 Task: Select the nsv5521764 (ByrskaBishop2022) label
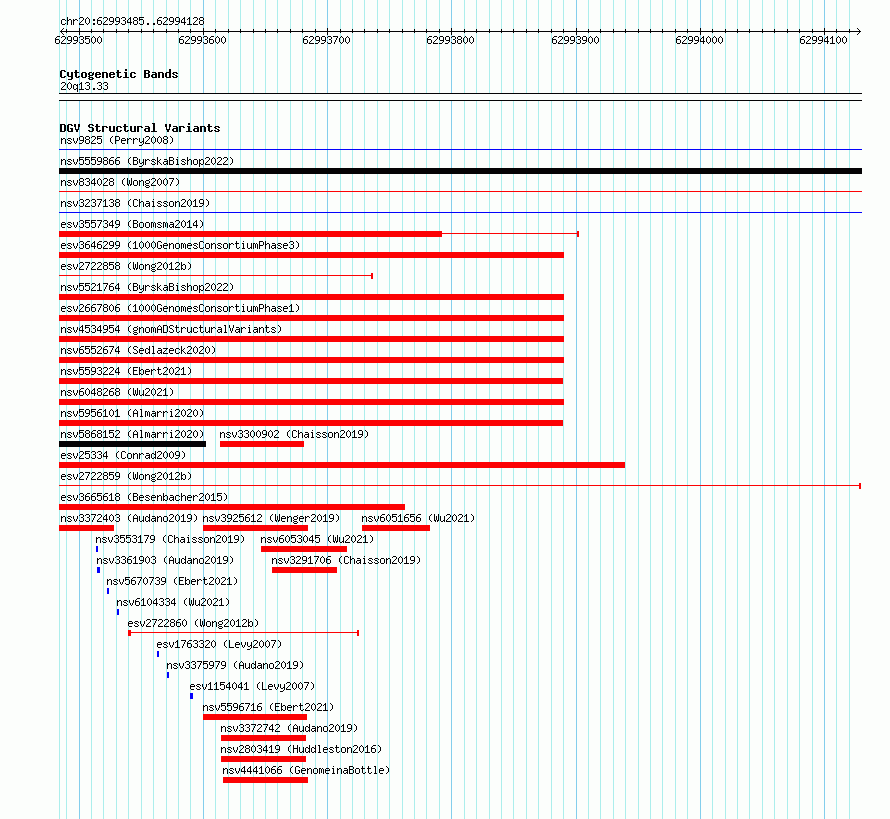[147, 287]
